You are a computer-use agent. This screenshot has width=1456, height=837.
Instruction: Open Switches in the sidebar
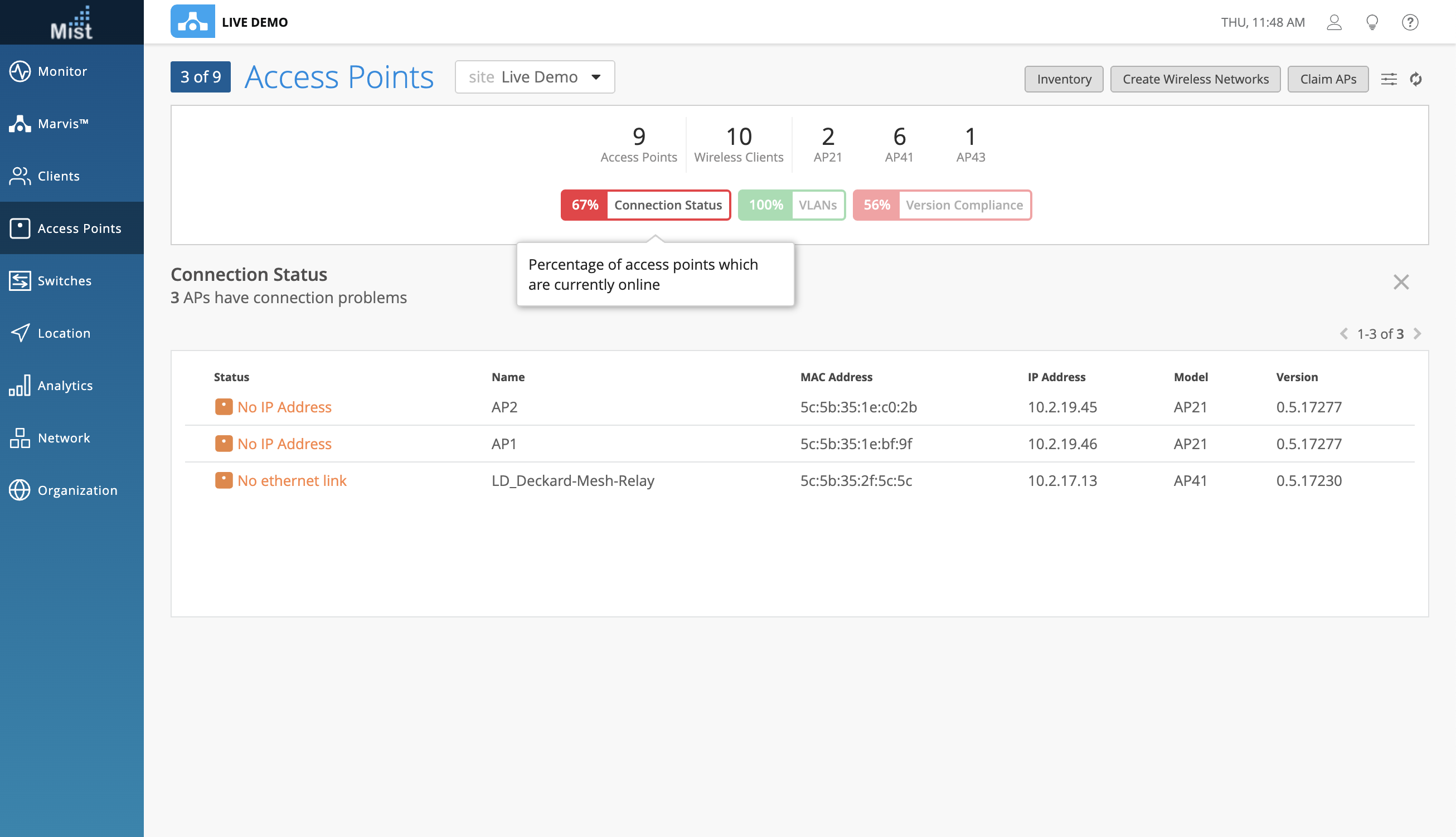click(65, 280)
